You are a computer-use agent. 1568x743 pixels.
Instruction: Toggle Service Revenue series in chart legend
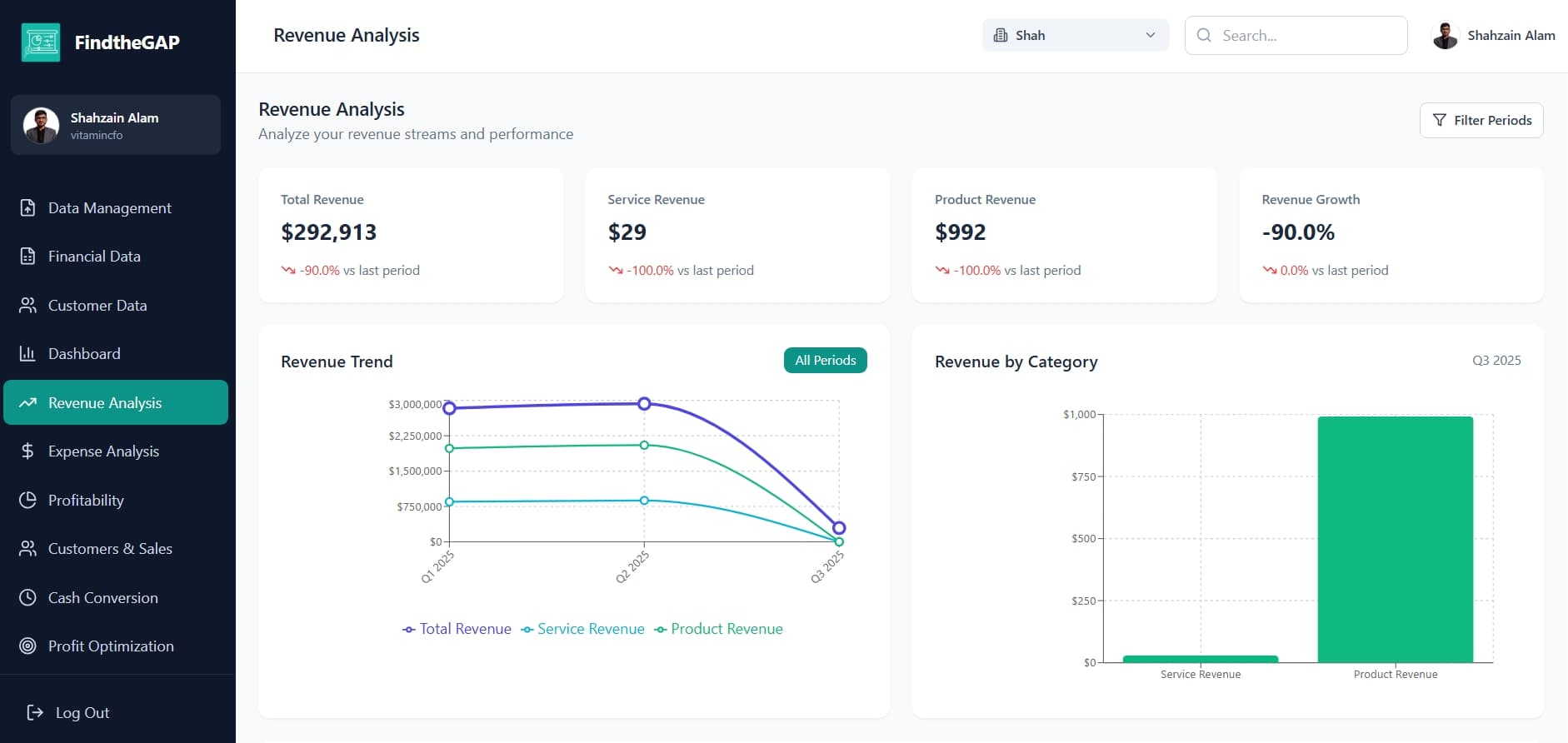pos(582,629)
